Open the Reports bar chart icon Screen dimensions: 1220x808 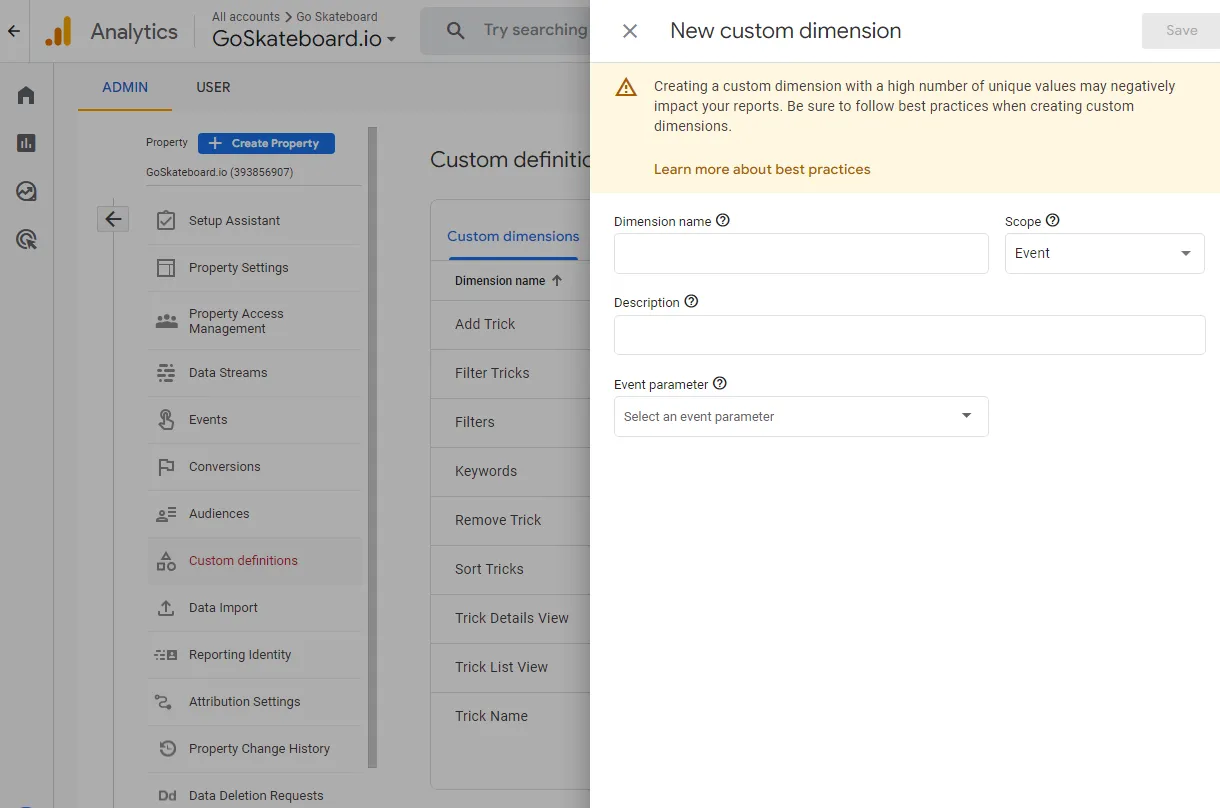[x=26, y=143]
